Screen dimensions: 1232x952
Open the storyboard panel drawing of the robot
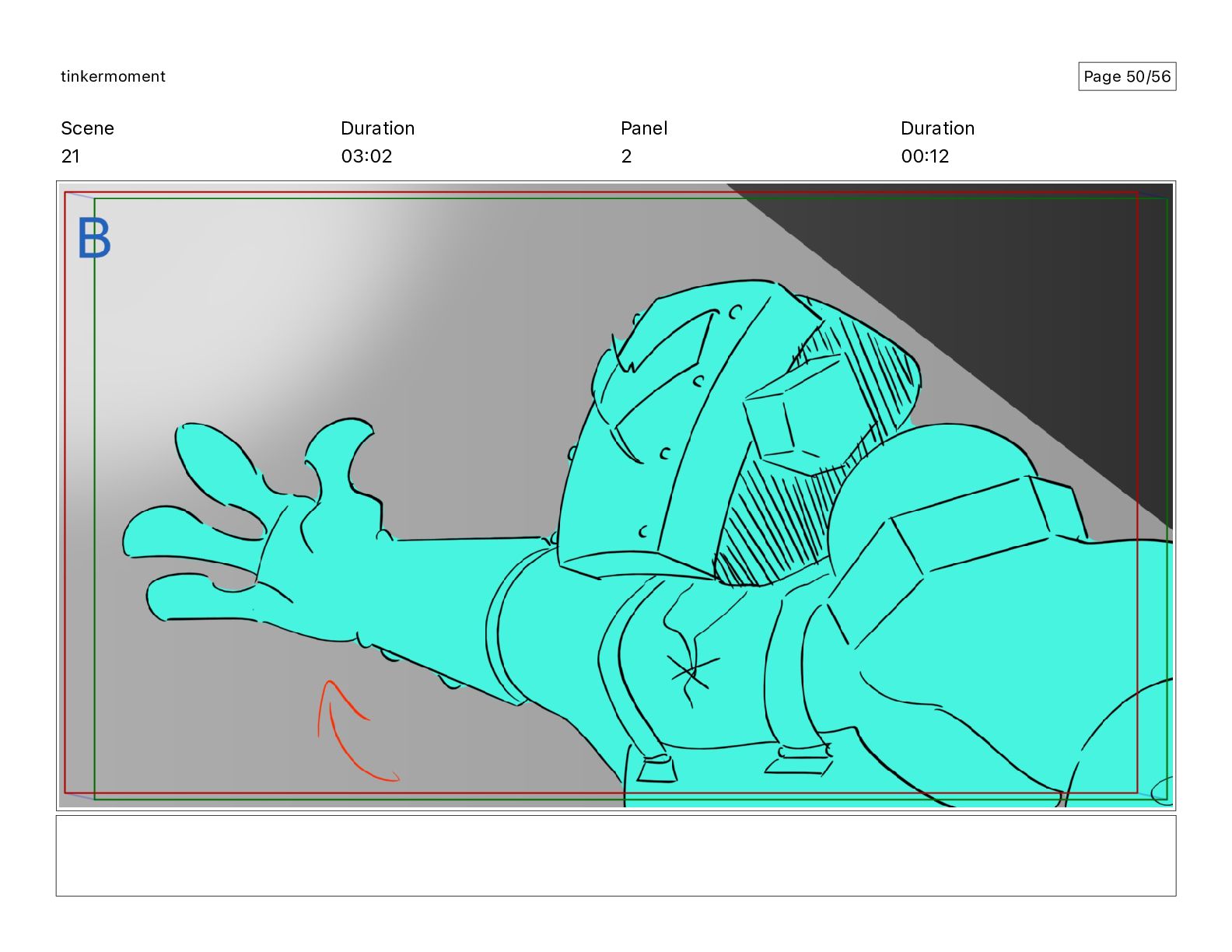[x=616, y=495]
